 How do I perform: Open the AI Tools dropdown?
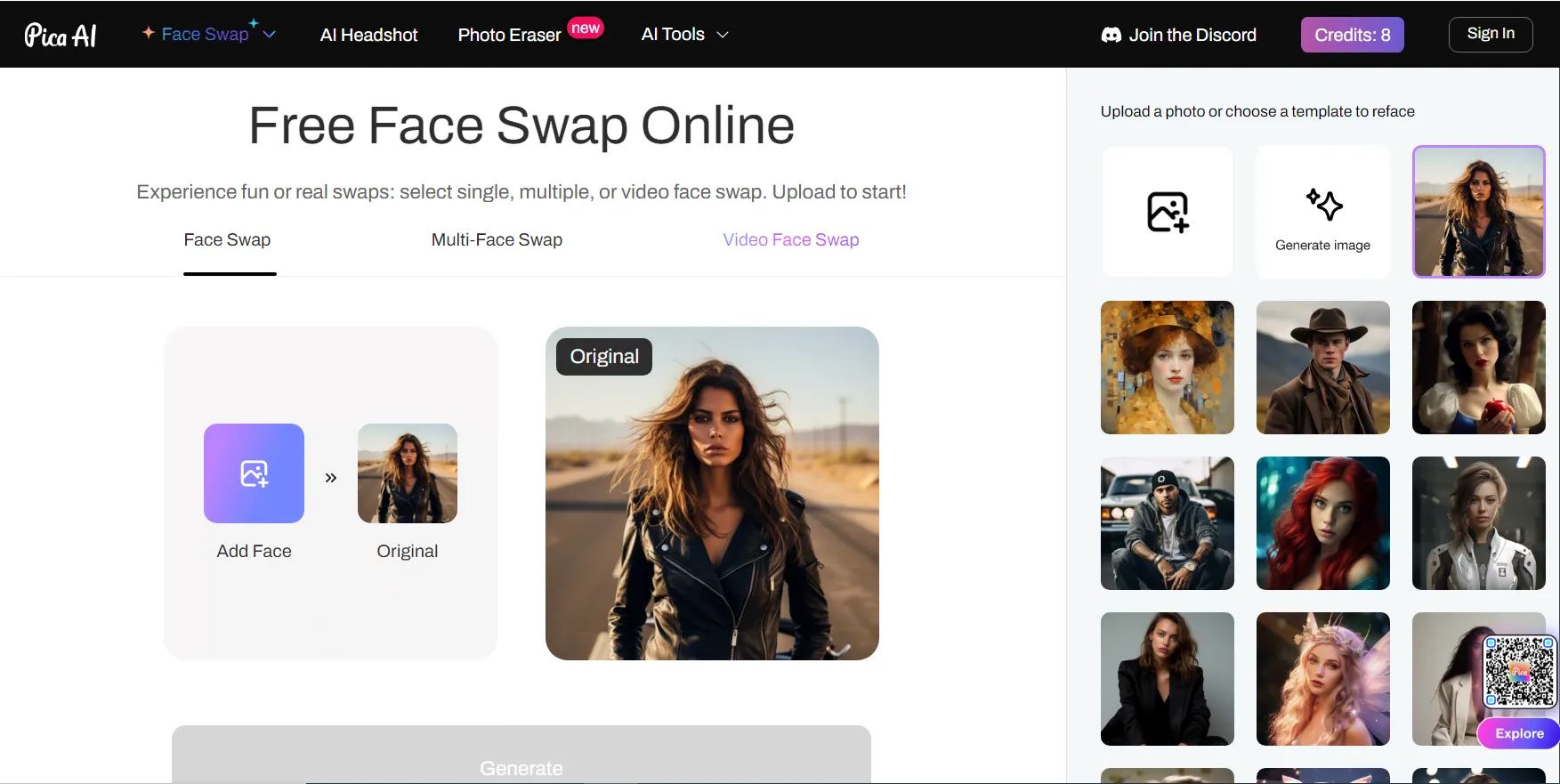(x=684, y=35)
